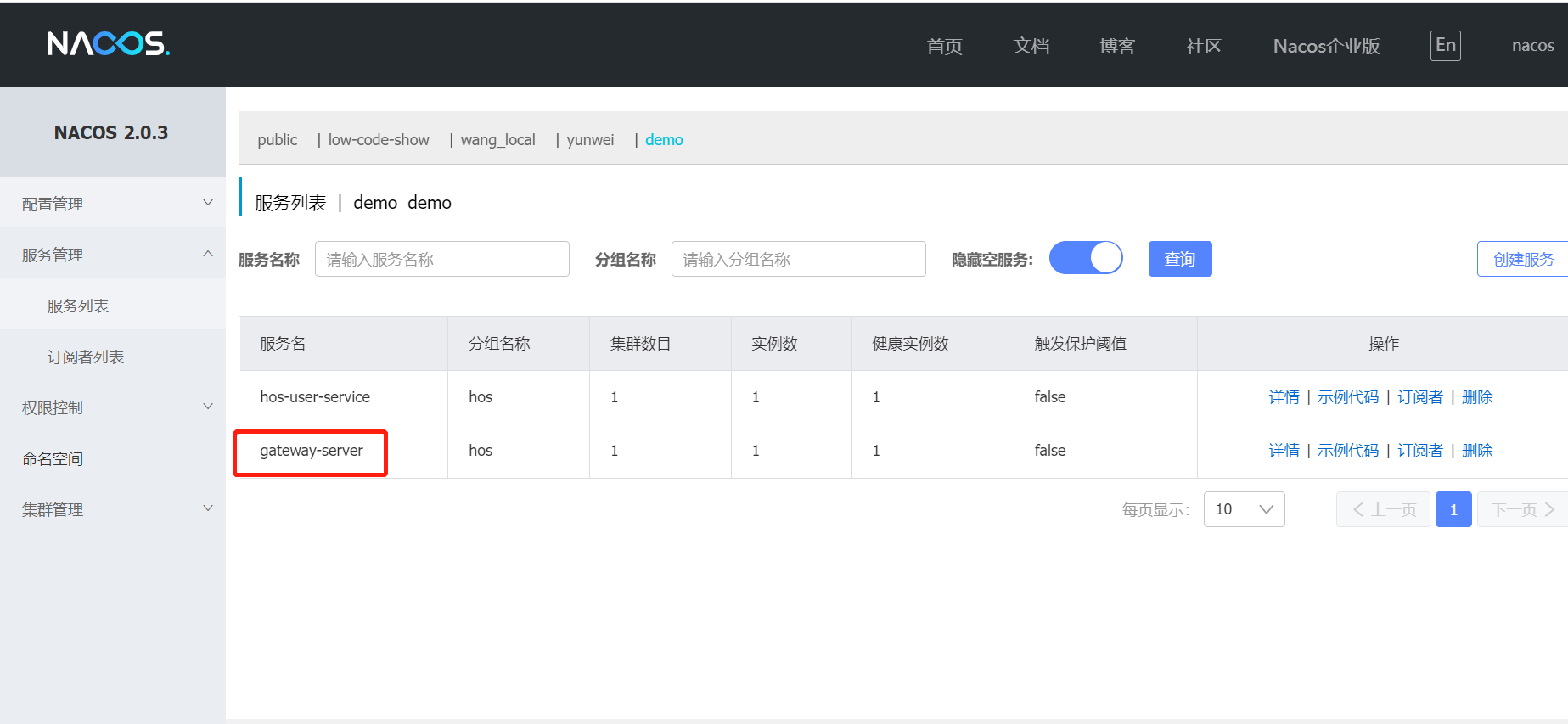Expand the 集群管理 menu chevron
1568x724 pixels.
208,508
